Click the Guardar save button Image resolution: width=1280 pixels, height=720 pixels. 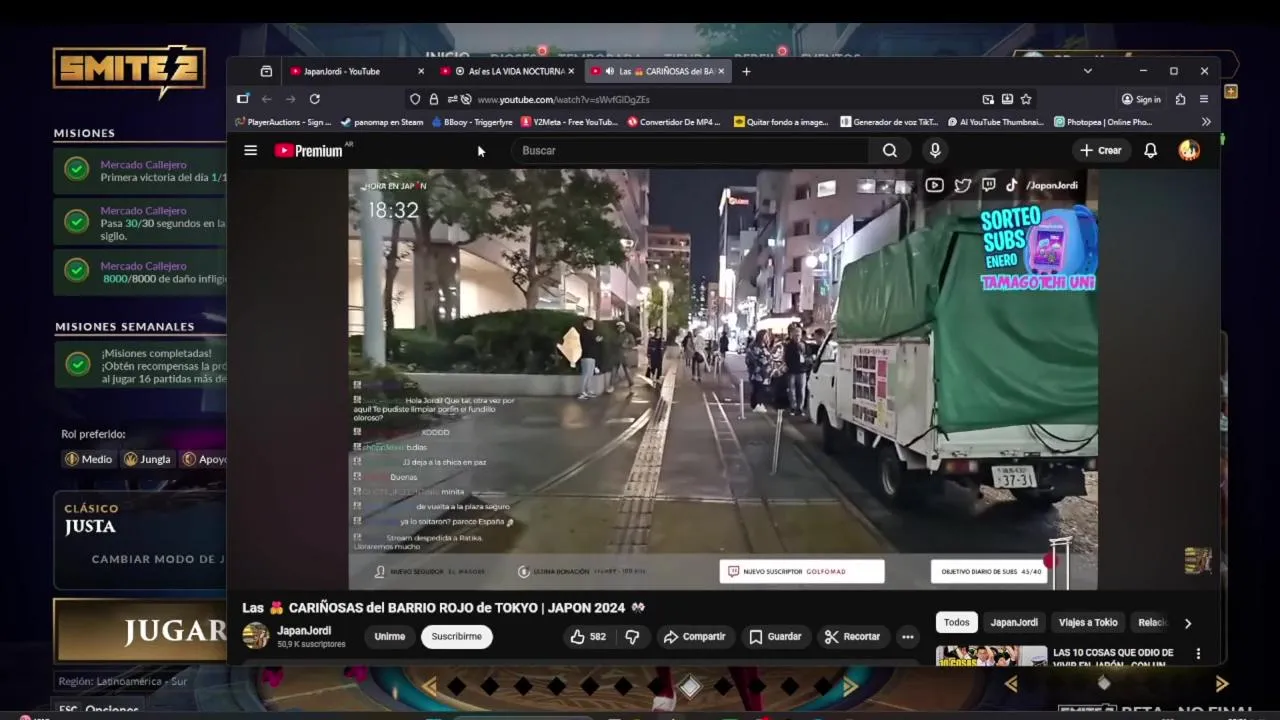pyautogui.click(x=775, y=636)
